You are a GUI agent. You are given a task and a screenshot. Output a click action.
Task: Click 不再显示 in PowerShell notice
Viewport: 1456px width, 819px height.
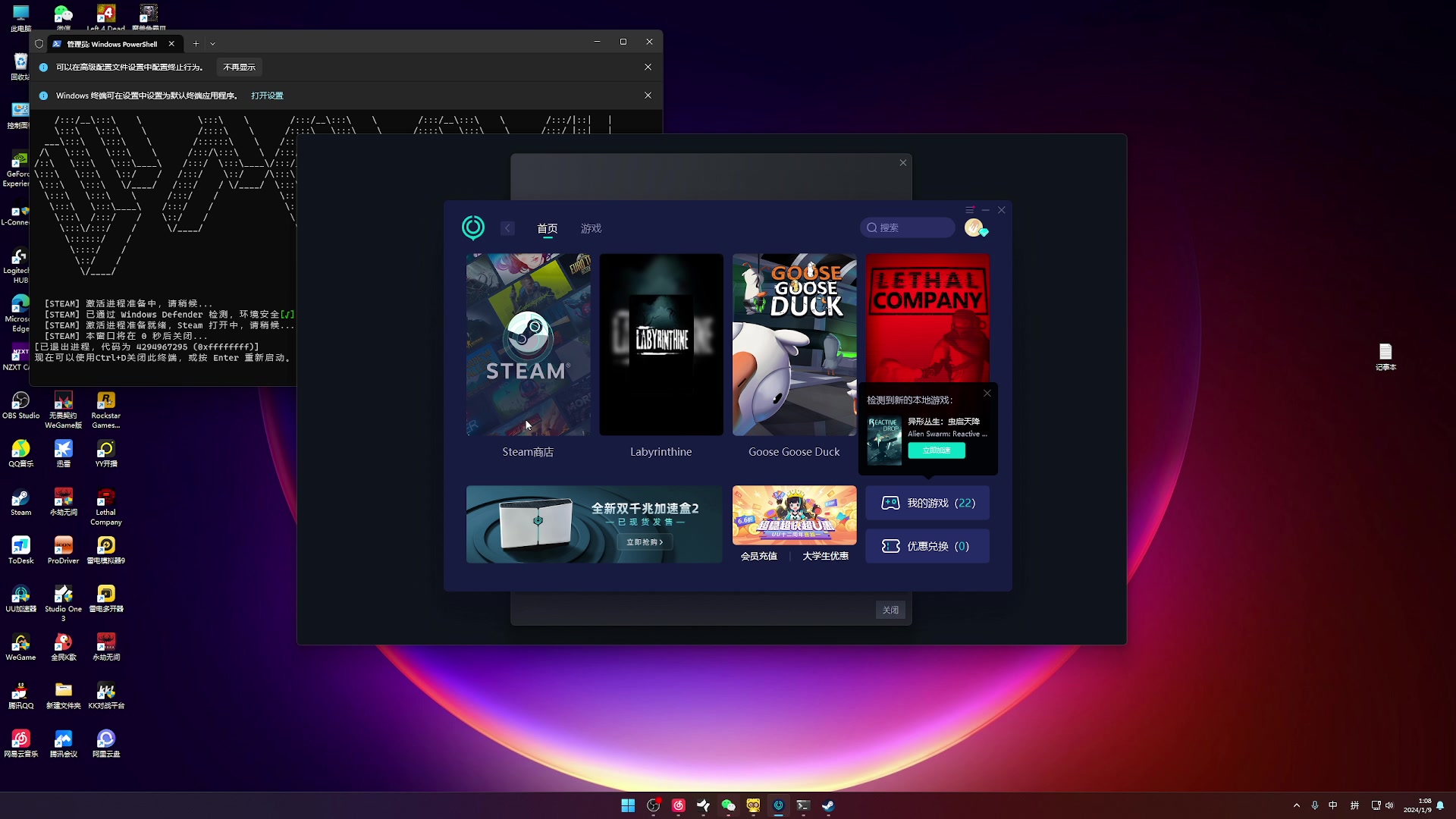pos(239,67)
